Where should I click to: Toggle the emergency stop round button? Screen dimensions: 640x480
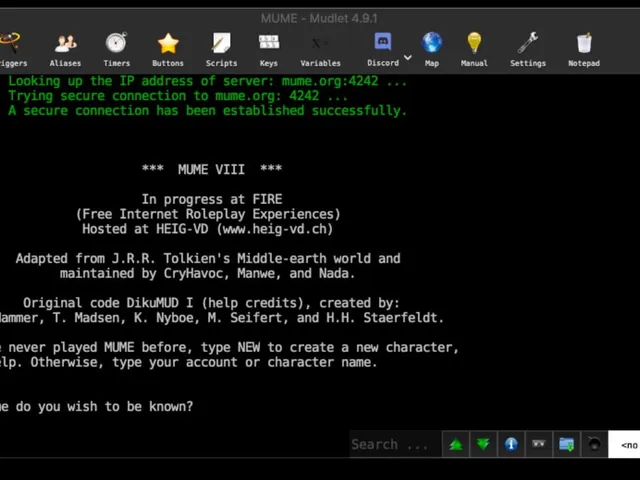594,444
